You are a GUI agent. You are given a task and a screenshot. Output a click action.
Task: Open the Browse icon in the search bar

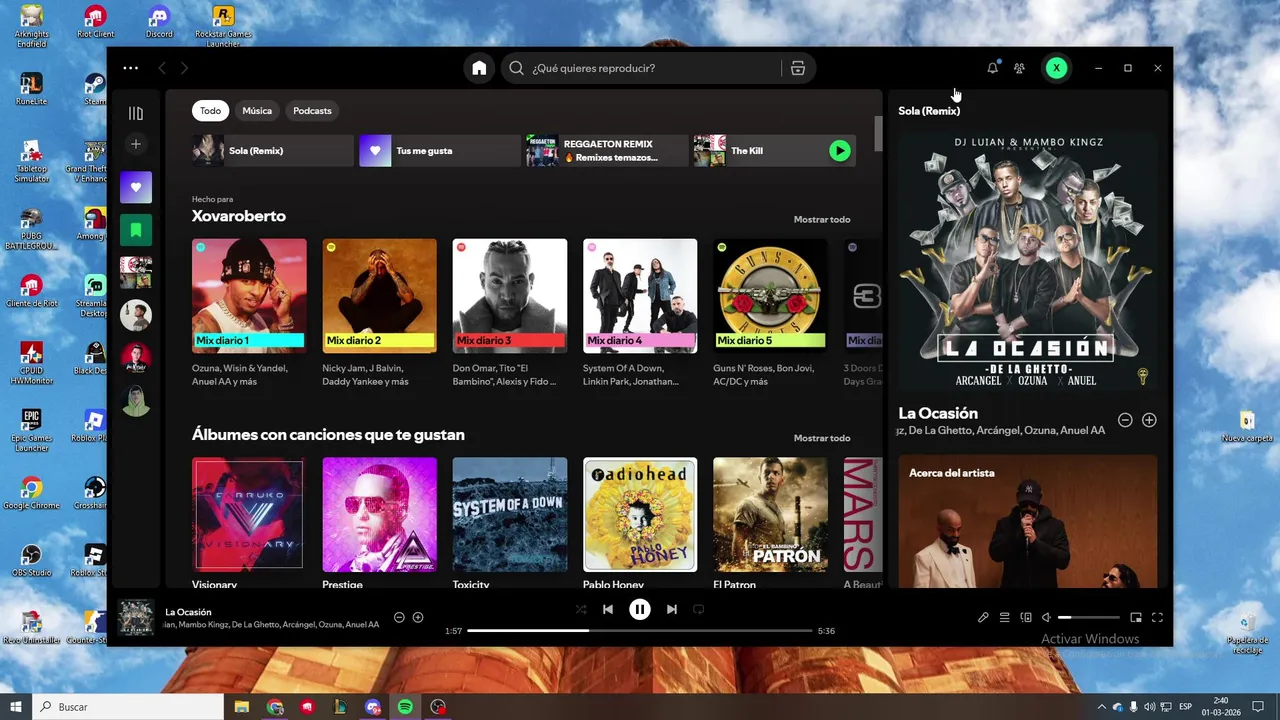point(797,68)
